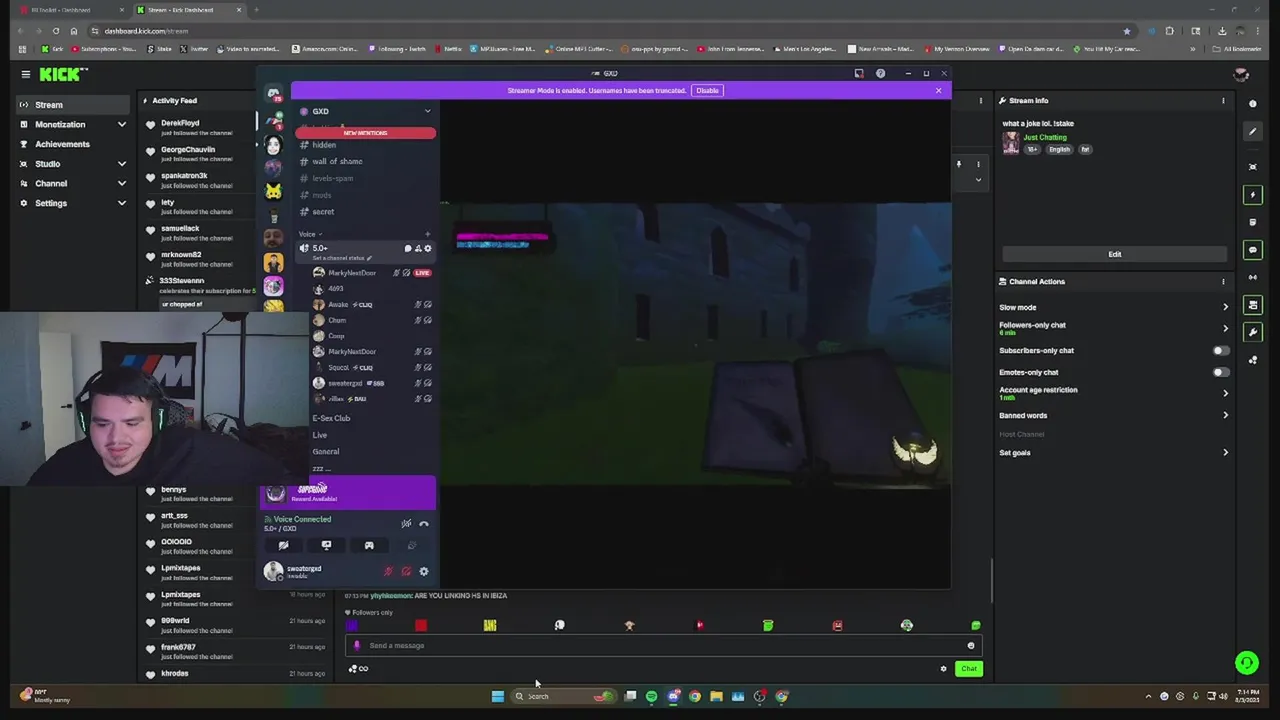This screenshot has width=1280, height=720.
Task: Click the Windows Start button
Action: [x=497, y=697]
